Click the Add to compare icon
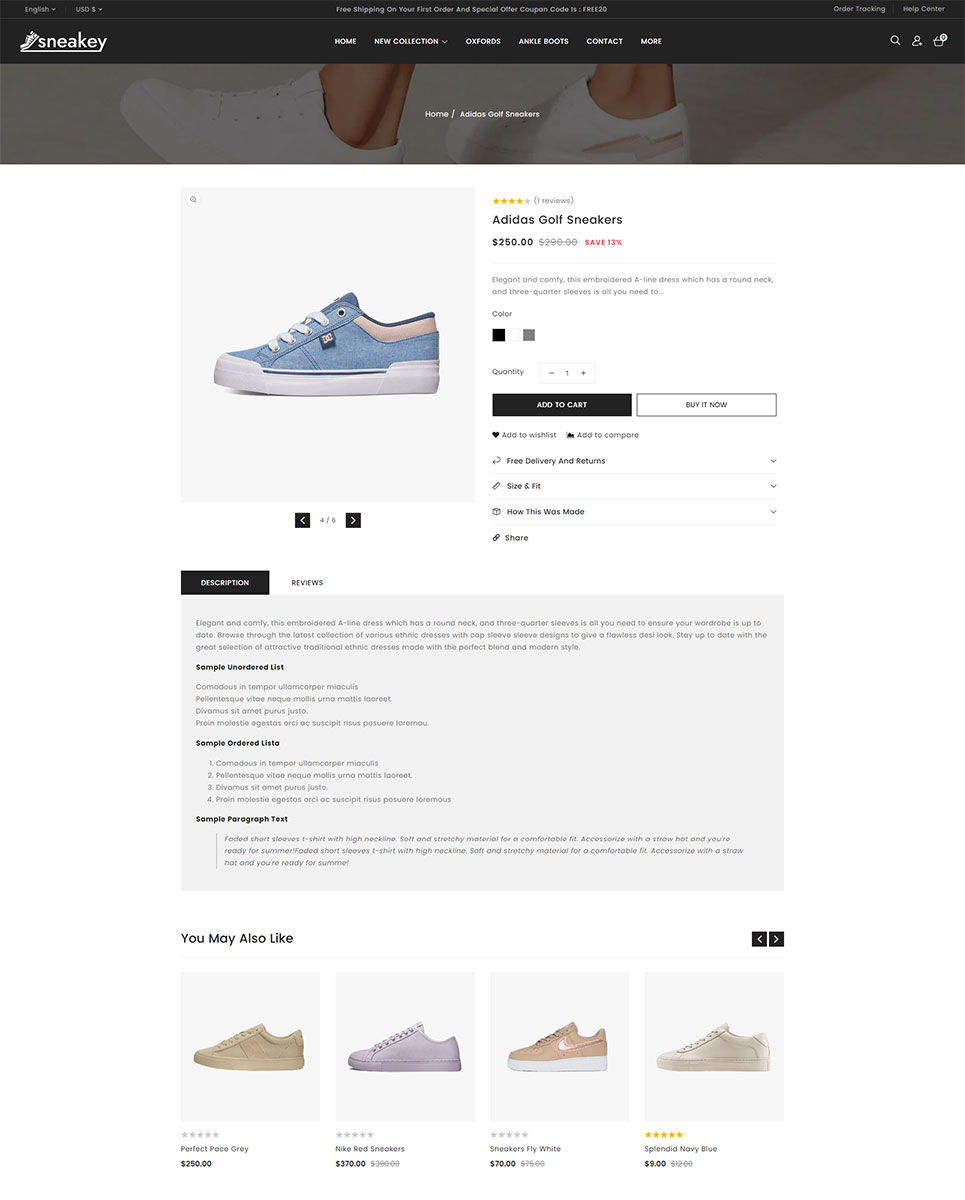The image size is (965, 1200). [570, 435]
